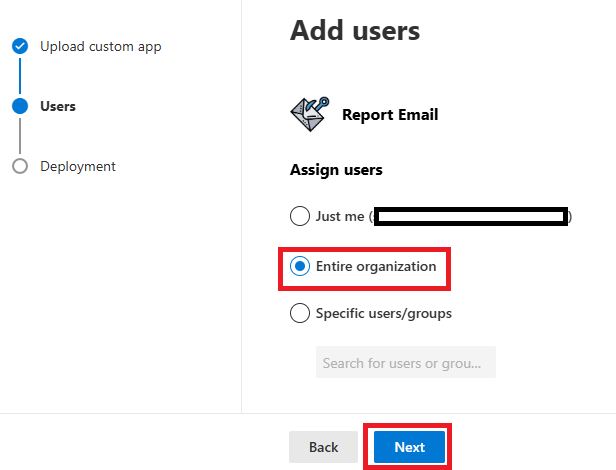Click the Add users heading
The width and height of the screenshot is (616, 470).
(354, 30)
